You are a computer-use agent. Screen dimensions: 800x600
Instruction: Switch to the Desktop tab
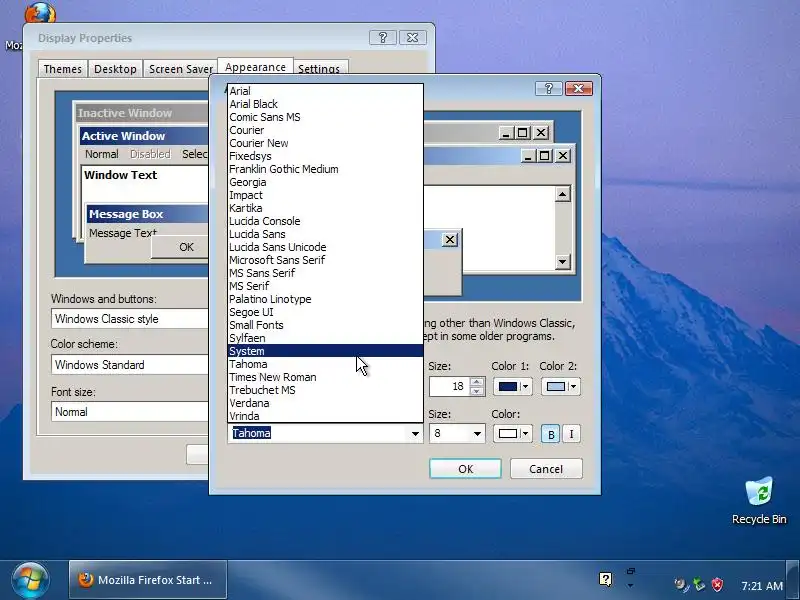point(115,69)
